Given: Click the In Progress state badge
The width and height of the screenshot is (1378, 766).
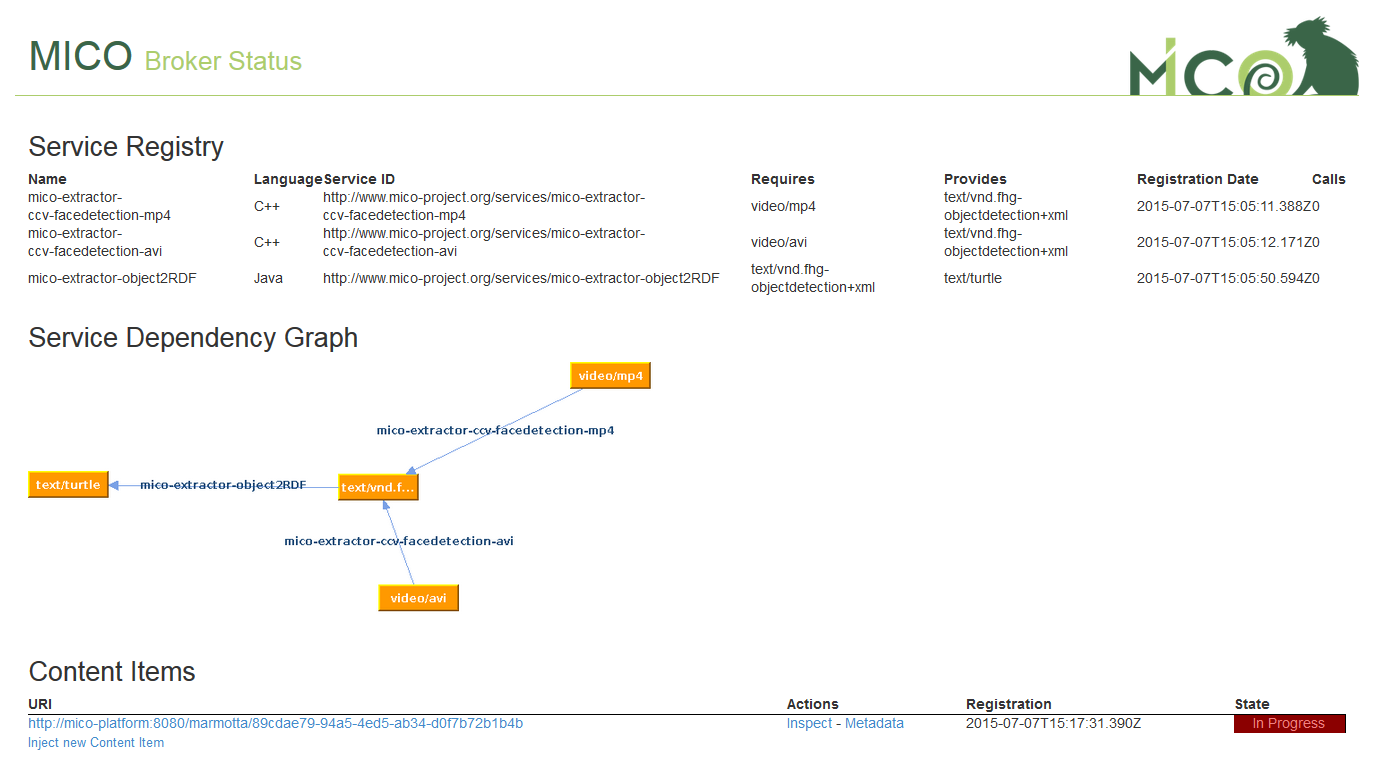Looking at the screenshot, I should click(1290, 723).
